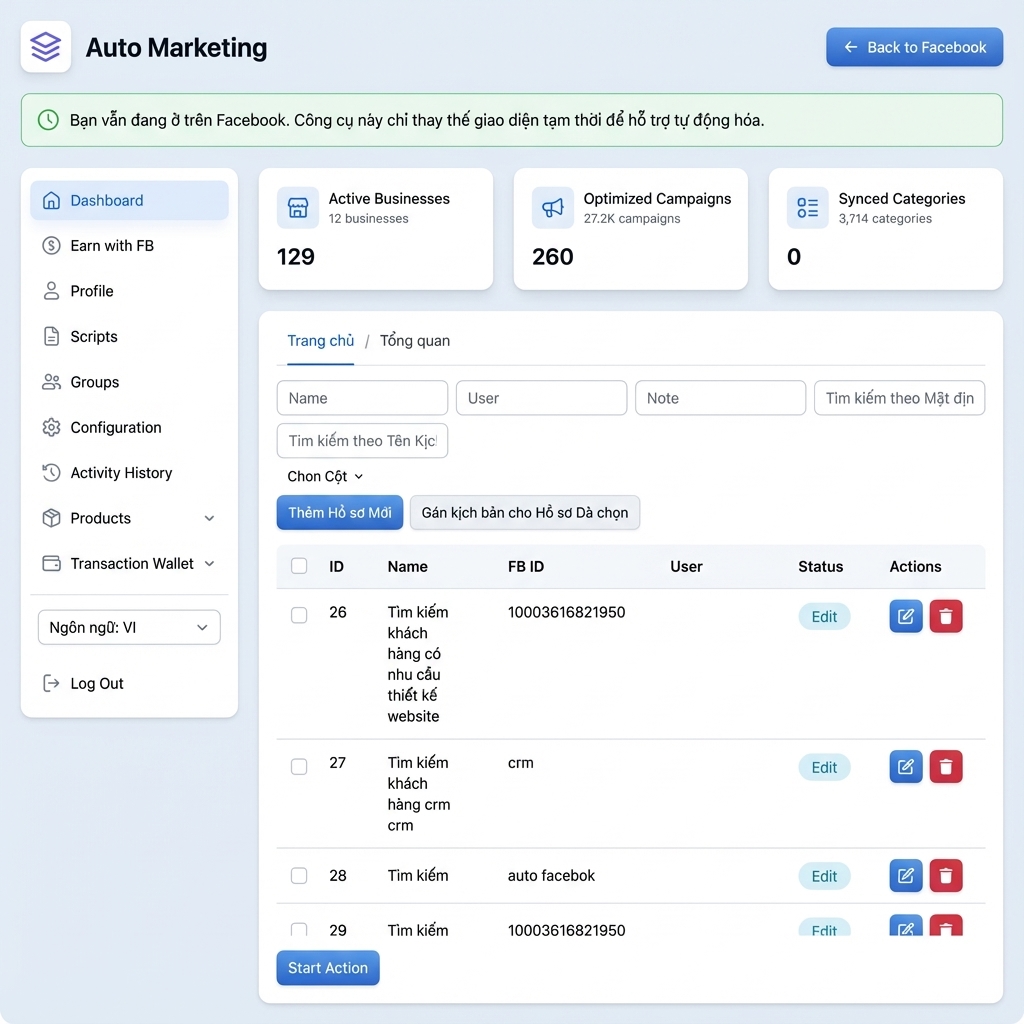Tick the checkbox for row ID 28
This screenshot has height=1024, width=1024.
point(298,875)
